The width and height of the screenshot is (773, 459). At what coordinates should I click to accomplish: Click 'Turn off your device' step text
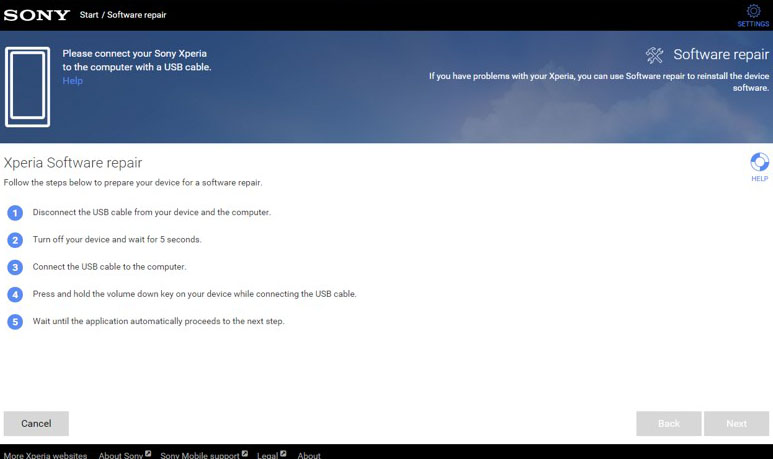point(117,239)
